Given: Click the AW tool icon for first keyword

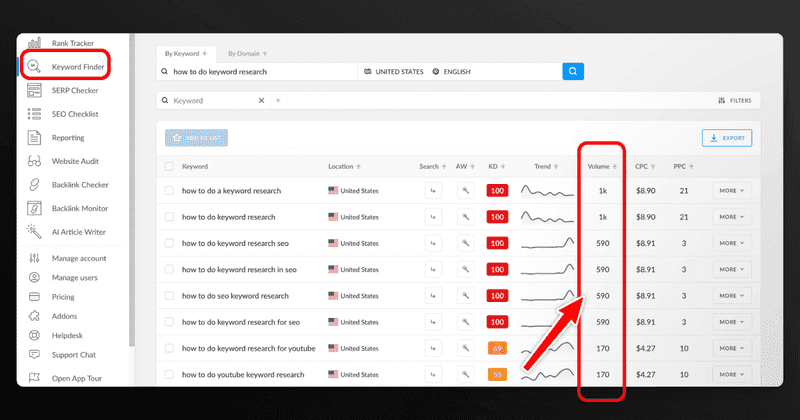Looking at the screenshot, I should [465, 190].
